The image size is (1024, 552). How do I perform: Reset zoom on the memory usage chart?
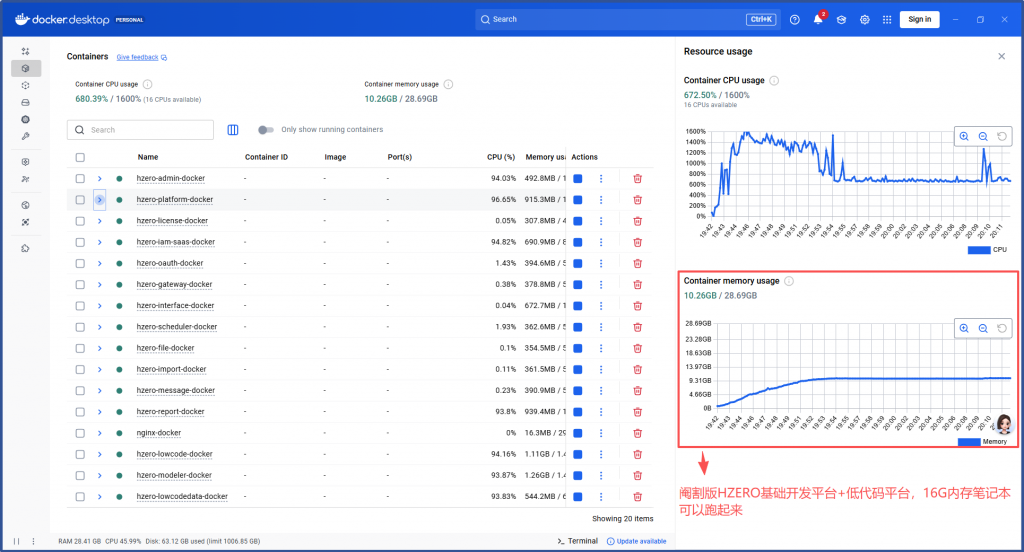(x=1002, y=328)
